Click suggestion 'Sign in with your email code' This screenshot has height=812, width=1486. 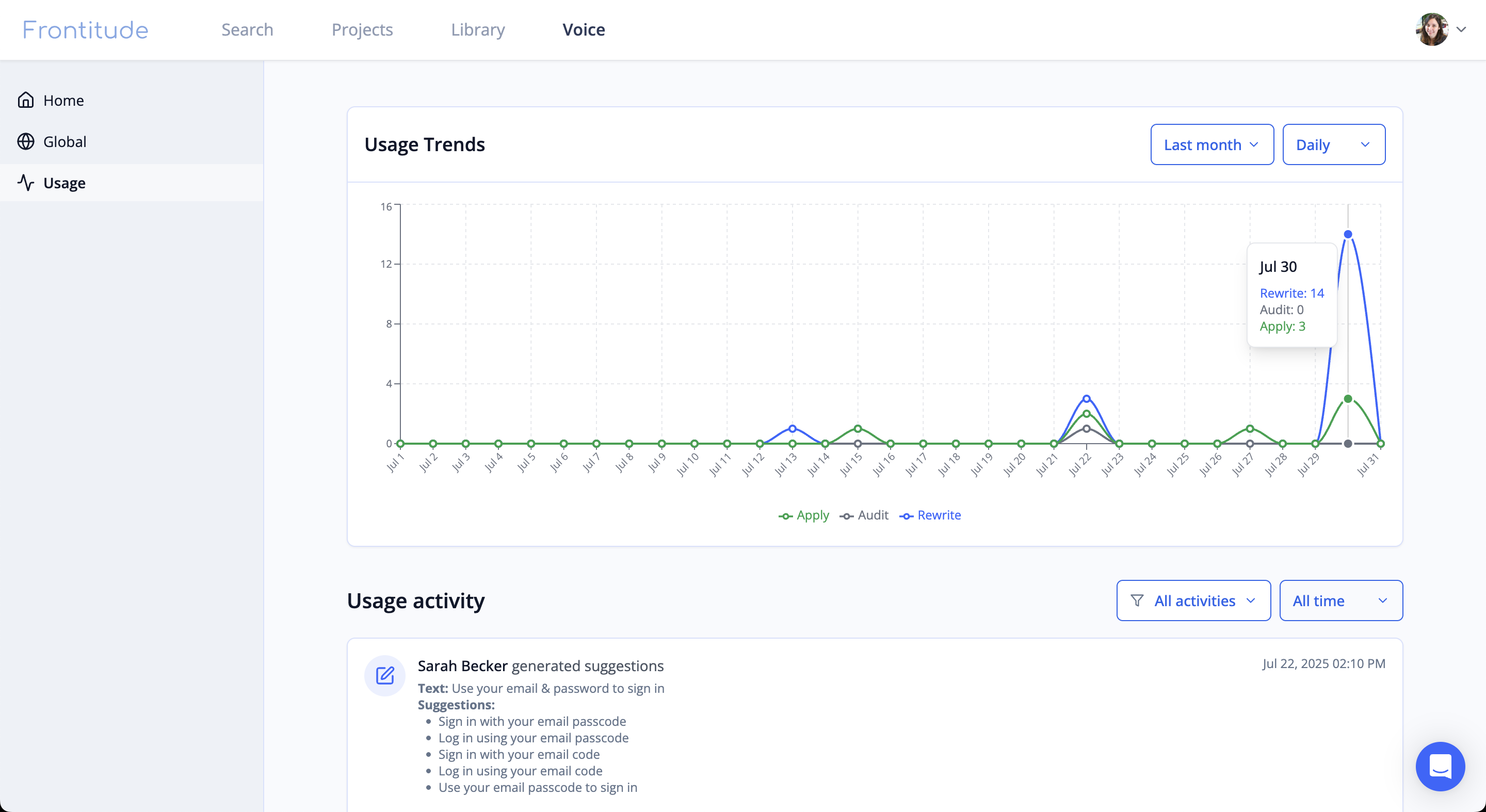coord(519,754)
